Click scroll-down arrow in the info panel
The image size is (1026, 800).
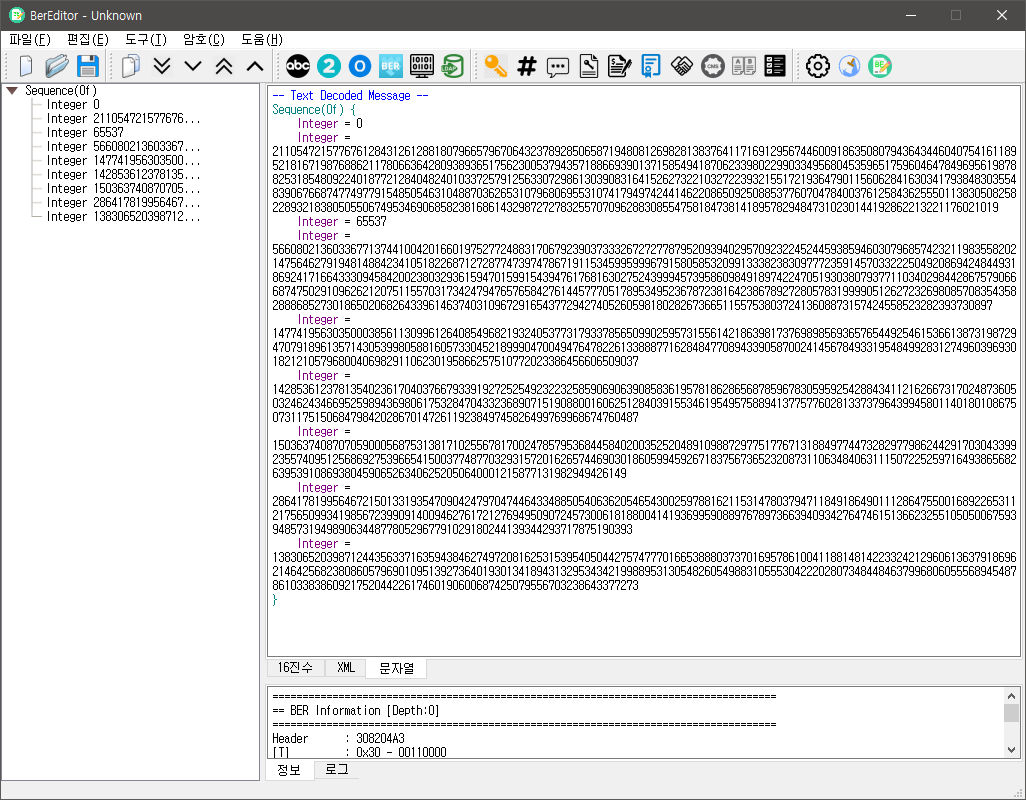[x=1012, y=750]
